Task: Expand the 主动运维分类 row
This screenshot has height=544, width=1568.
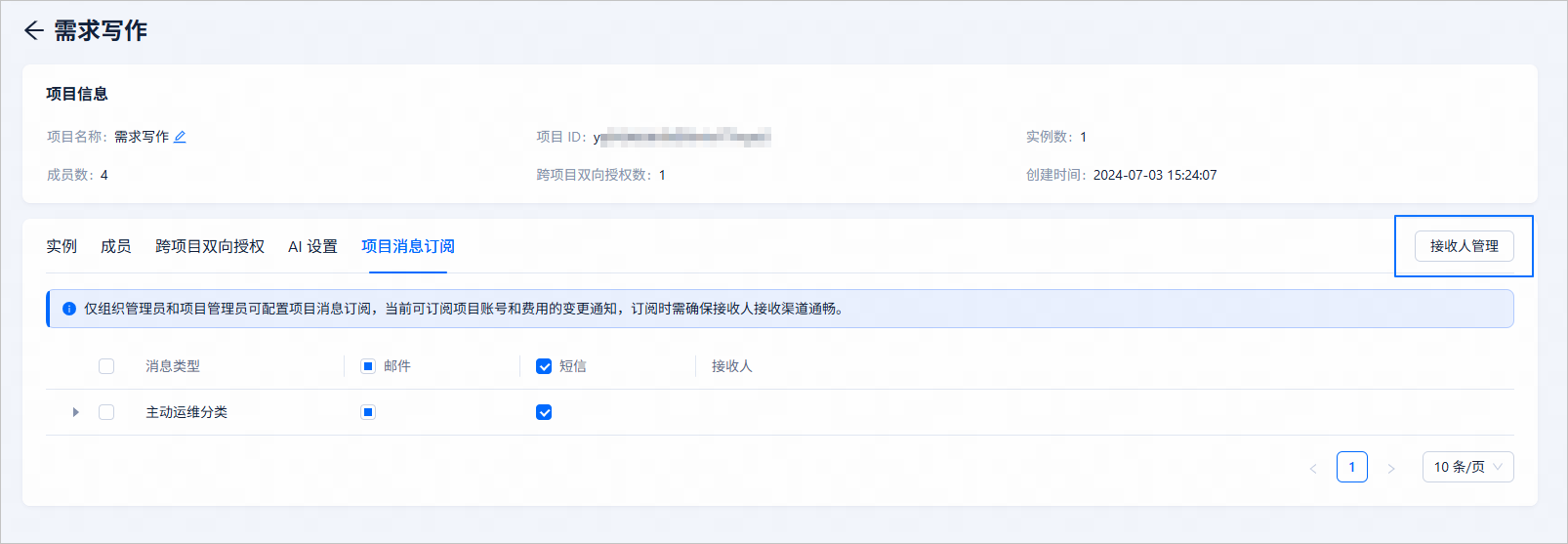Action: pos(75,412)
